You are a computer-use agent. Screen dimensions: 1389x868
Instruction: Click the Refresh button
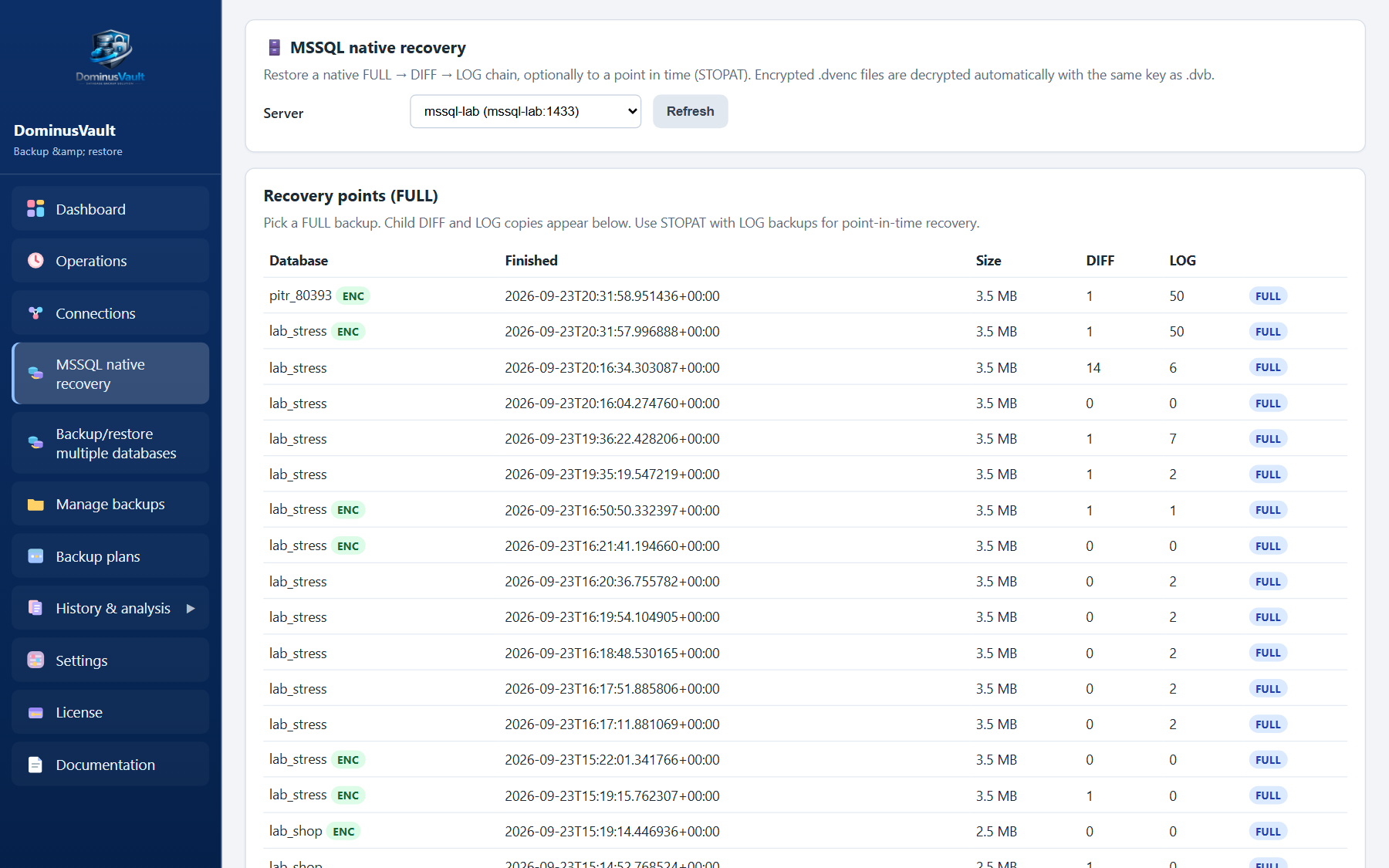(x=690, y=111)
